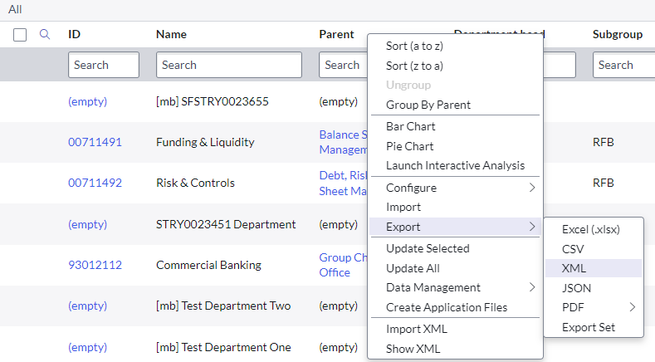Expand the Data Management submenu arrow
The image size is (655, 362).
[532, 287]
